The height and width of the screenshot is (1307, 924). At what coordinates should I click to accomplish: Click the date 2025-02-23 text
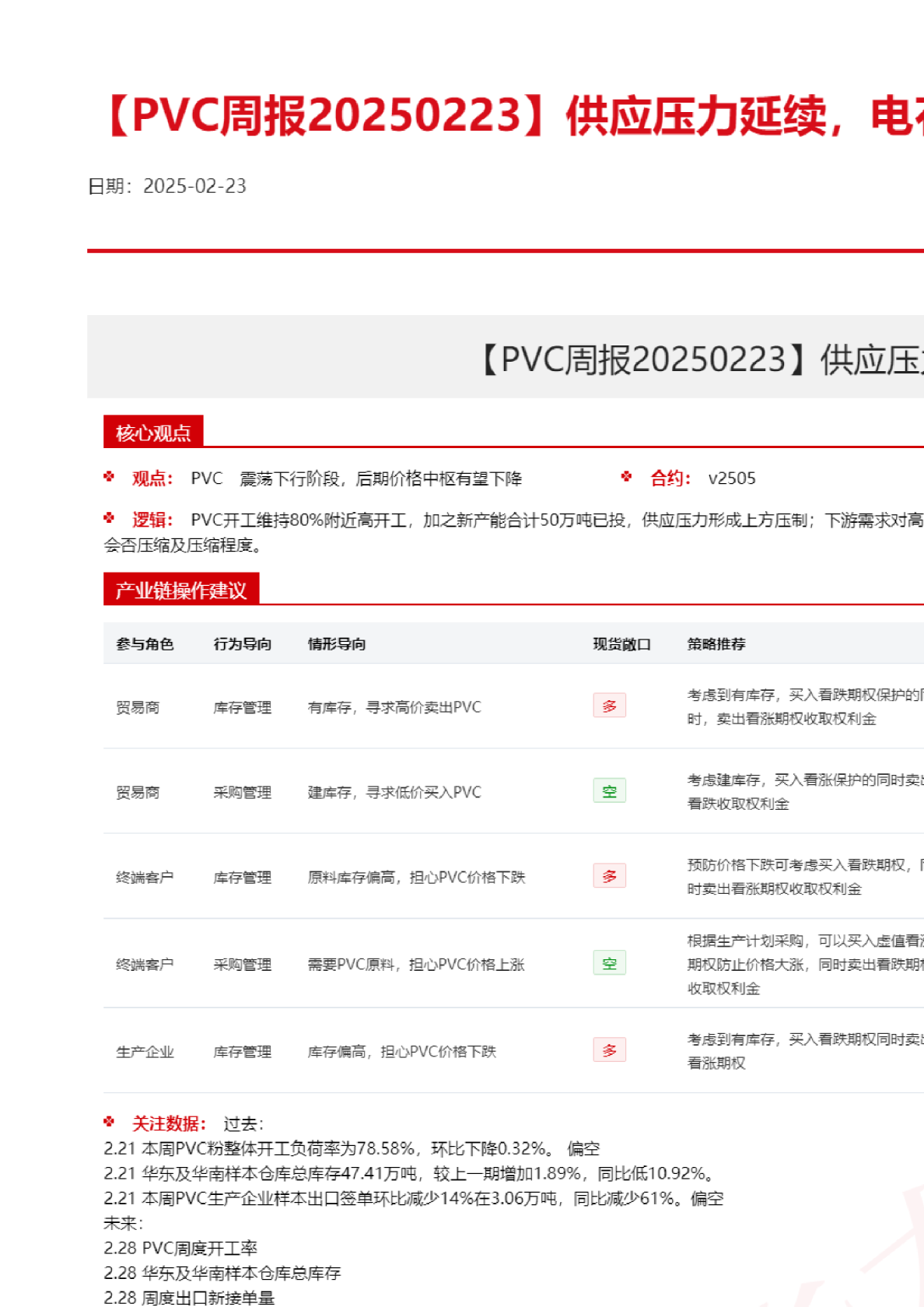194,186
